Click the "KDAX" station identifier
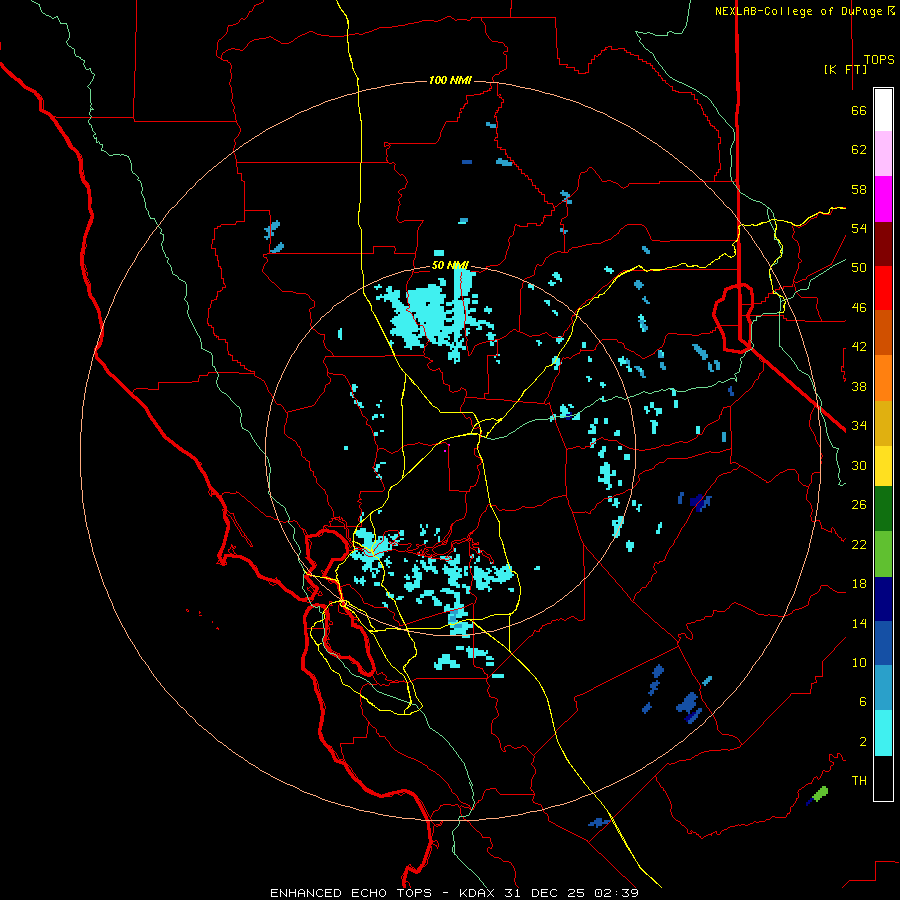Image resolution: width=900 pixels, height=900 pixels. [x=479, y=893]
